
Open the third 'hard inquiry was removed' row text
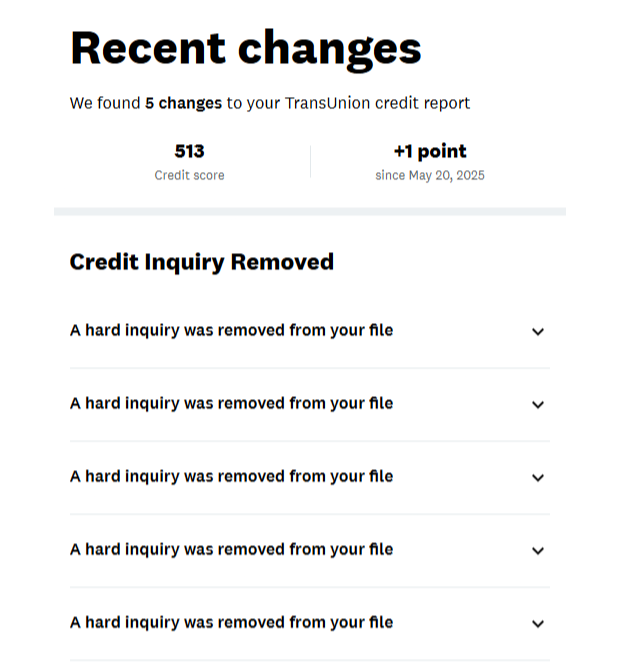point(232,476)
